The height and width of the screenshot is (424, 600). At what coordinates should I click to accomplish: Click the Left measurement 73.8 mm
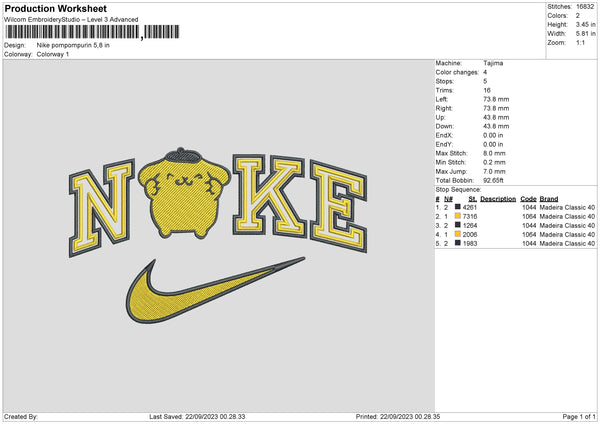point(496,99)
